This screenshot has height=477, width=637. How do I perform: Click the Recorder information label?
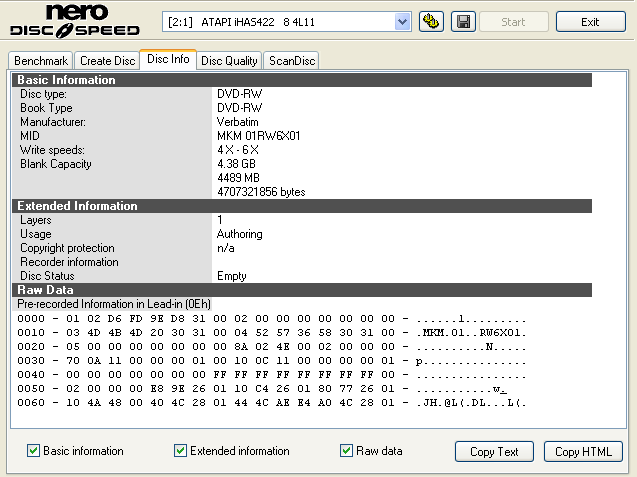(x=69, y=262)
